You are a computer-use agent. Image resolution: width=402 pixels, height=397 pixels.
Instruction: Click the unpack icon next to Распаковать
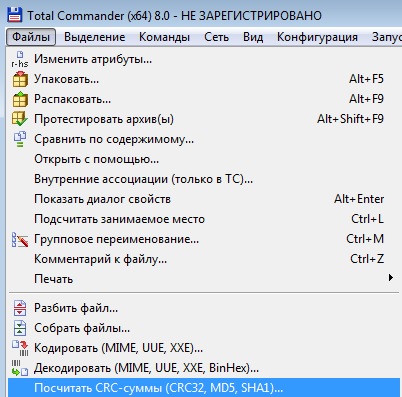pyautogui.click(x=20, y=99)
